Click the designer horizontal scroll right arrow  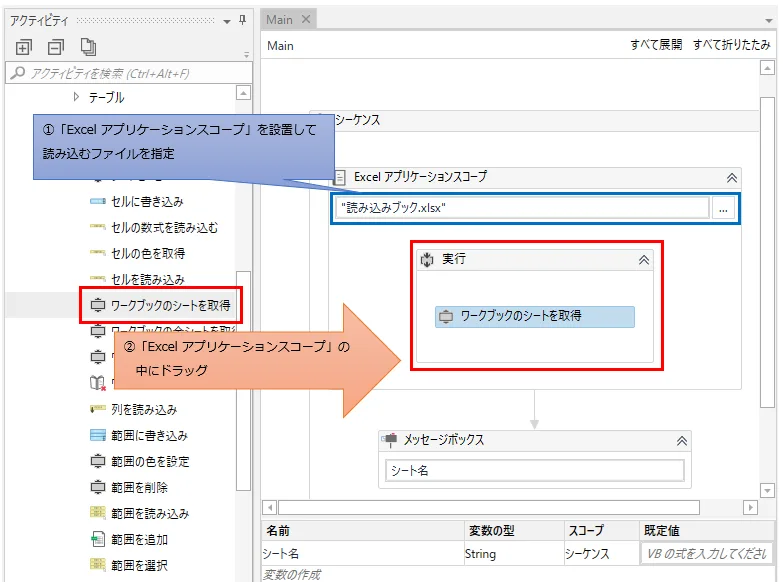750,508
